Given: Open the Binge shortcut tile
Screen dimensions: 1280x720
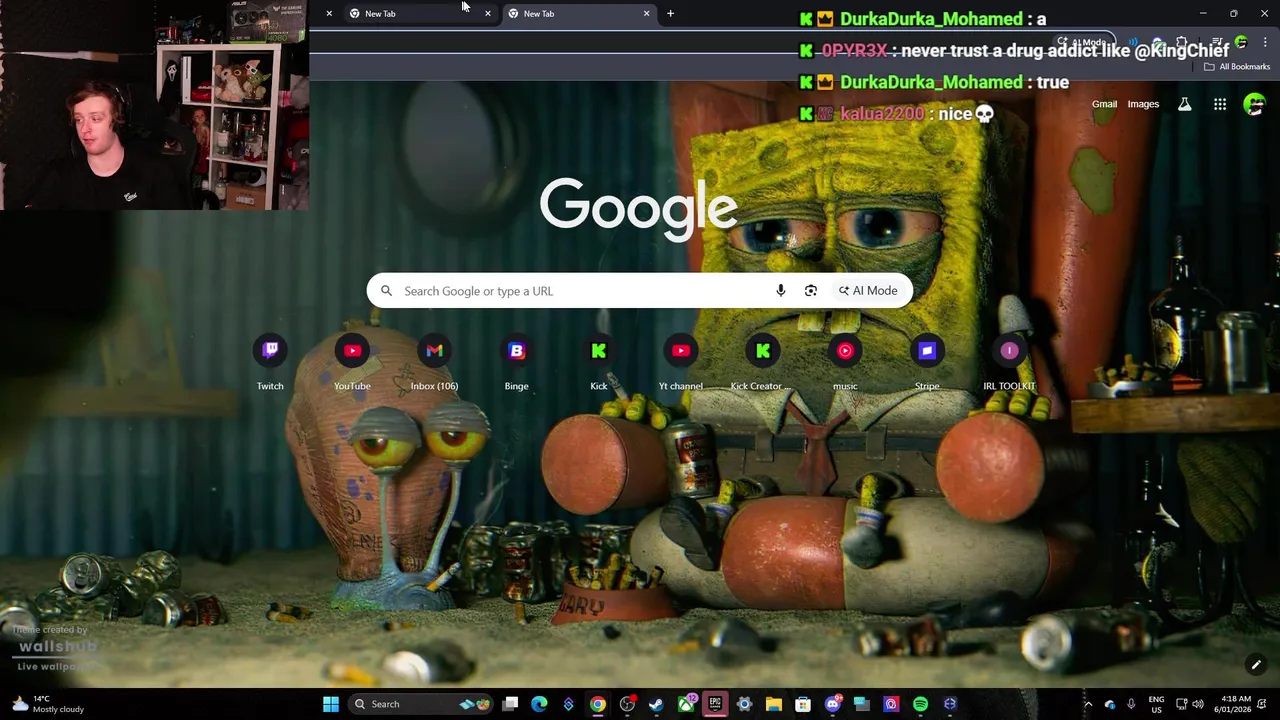Looking at the screenshot, I should 516,363.
